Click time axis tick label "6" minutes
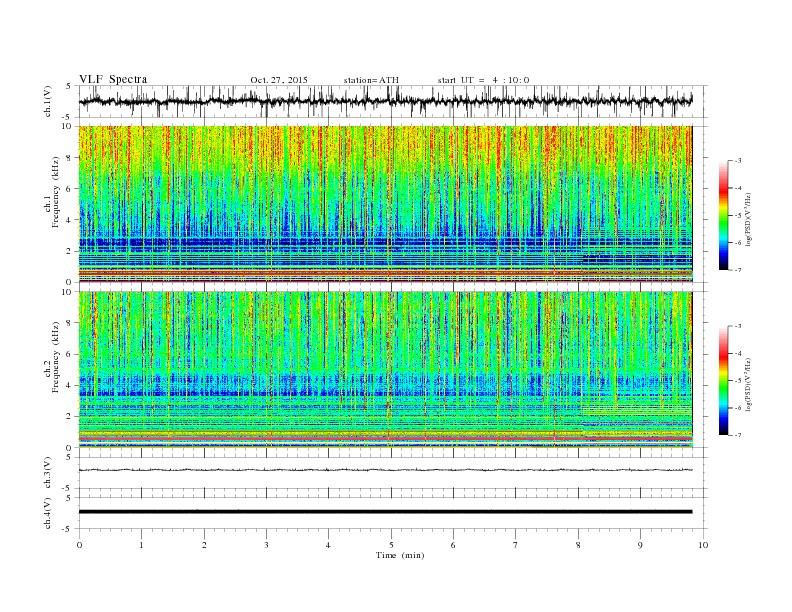Image resolution: width=792 pixels, height=612 pixels. pos(453,545)
